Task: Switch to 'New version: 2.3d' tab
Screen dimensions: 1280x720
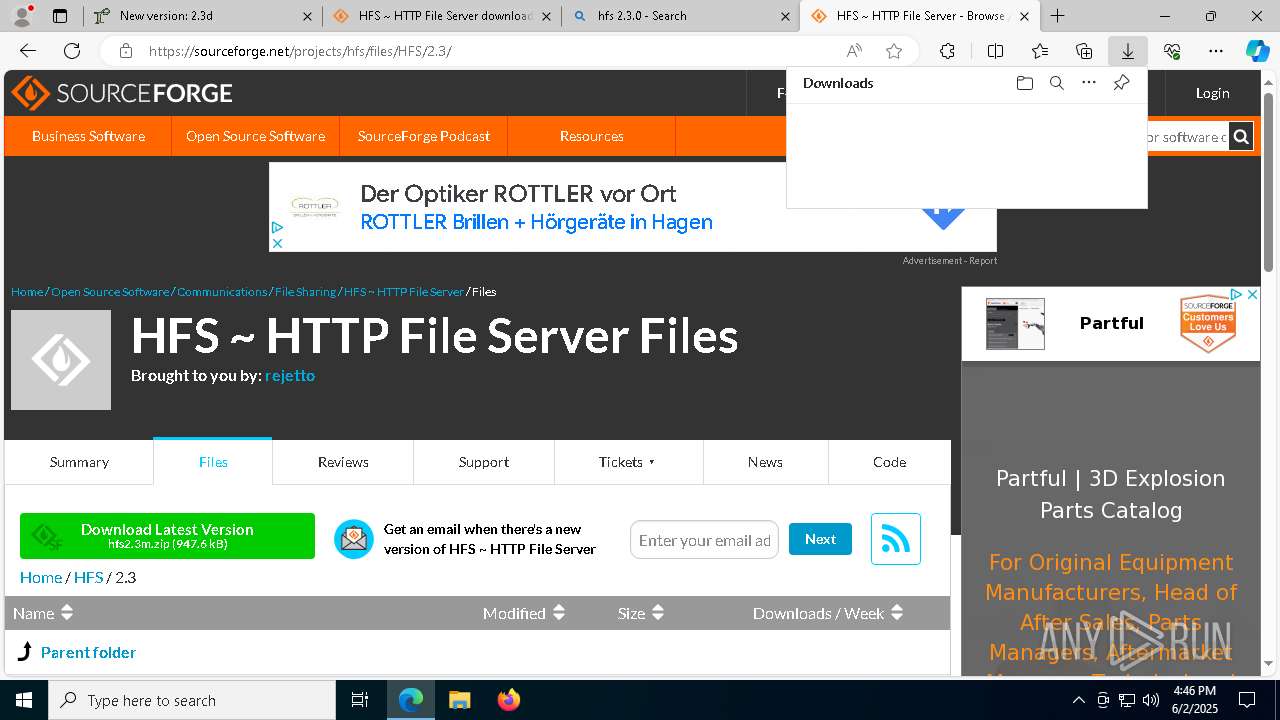Action: pyautogui.click(x=202, y=16)
